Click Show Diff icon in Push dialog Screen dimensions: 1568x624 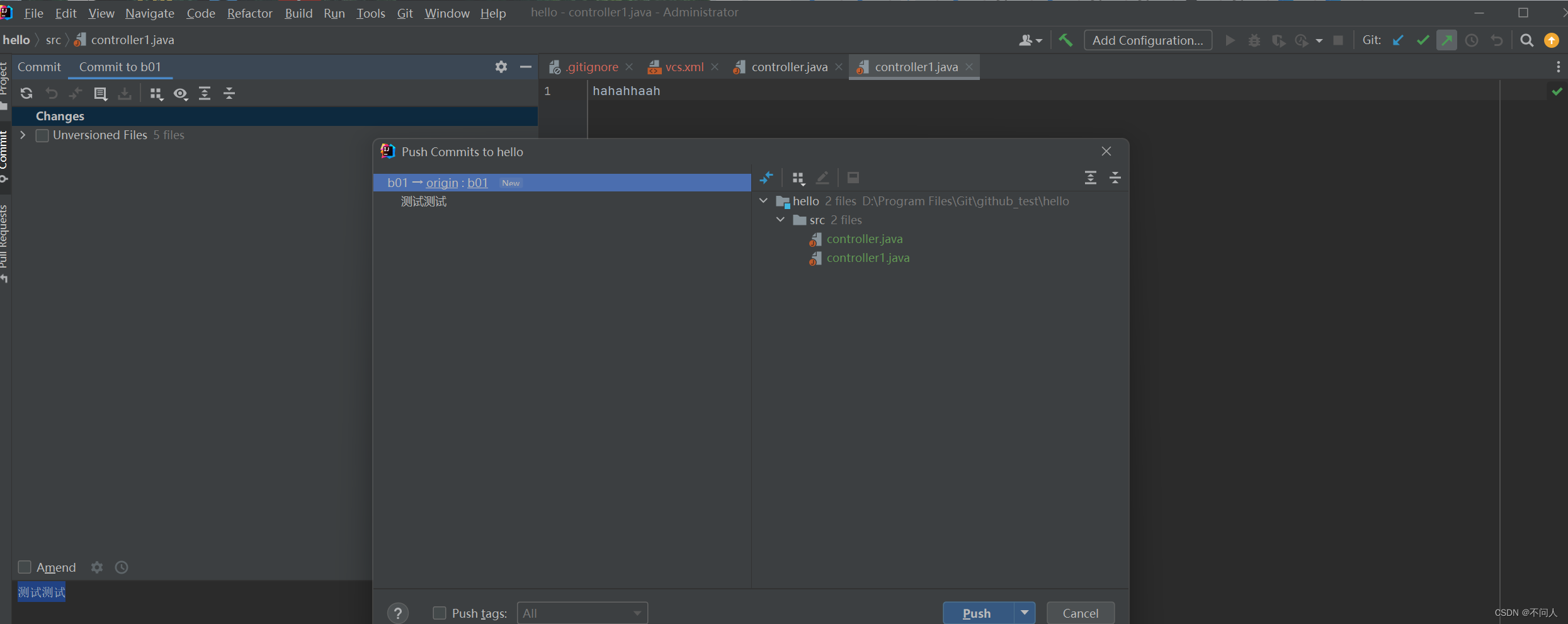tap(766, 178)
